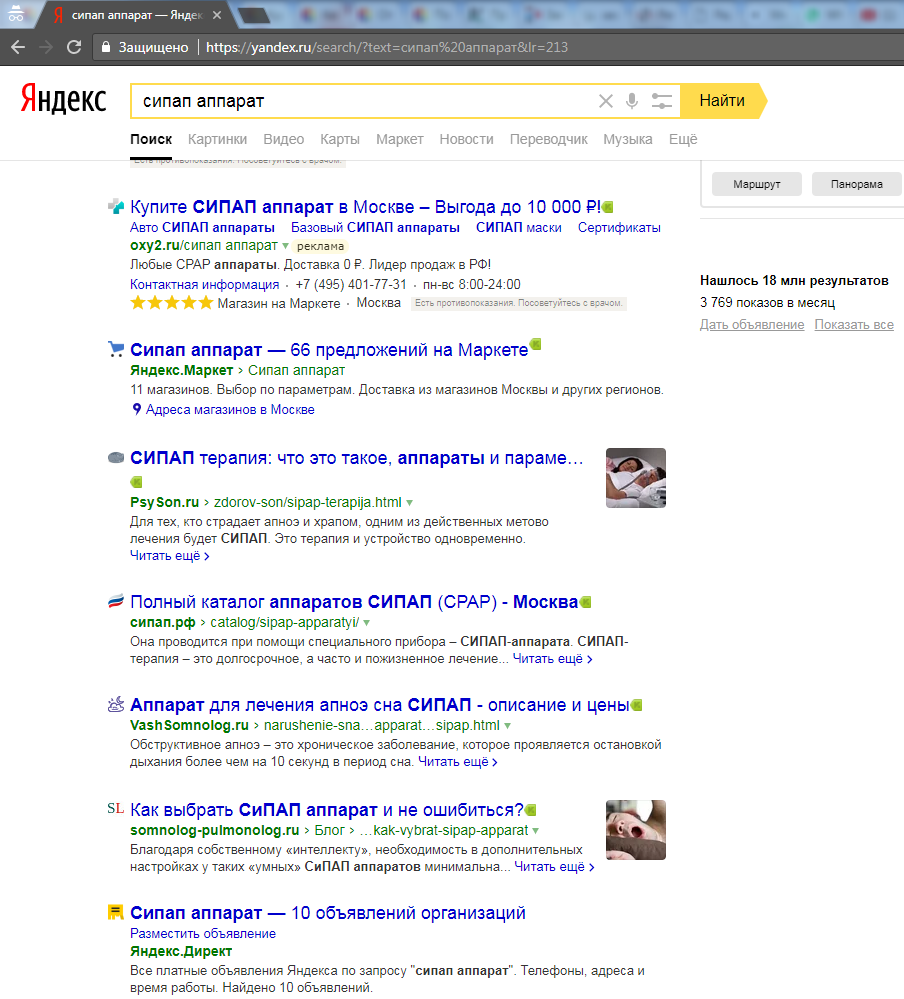Viewport: 904px width, 999px height.
Task: Click green marker icon after не ошибиться?
Action: coord(531,810)
